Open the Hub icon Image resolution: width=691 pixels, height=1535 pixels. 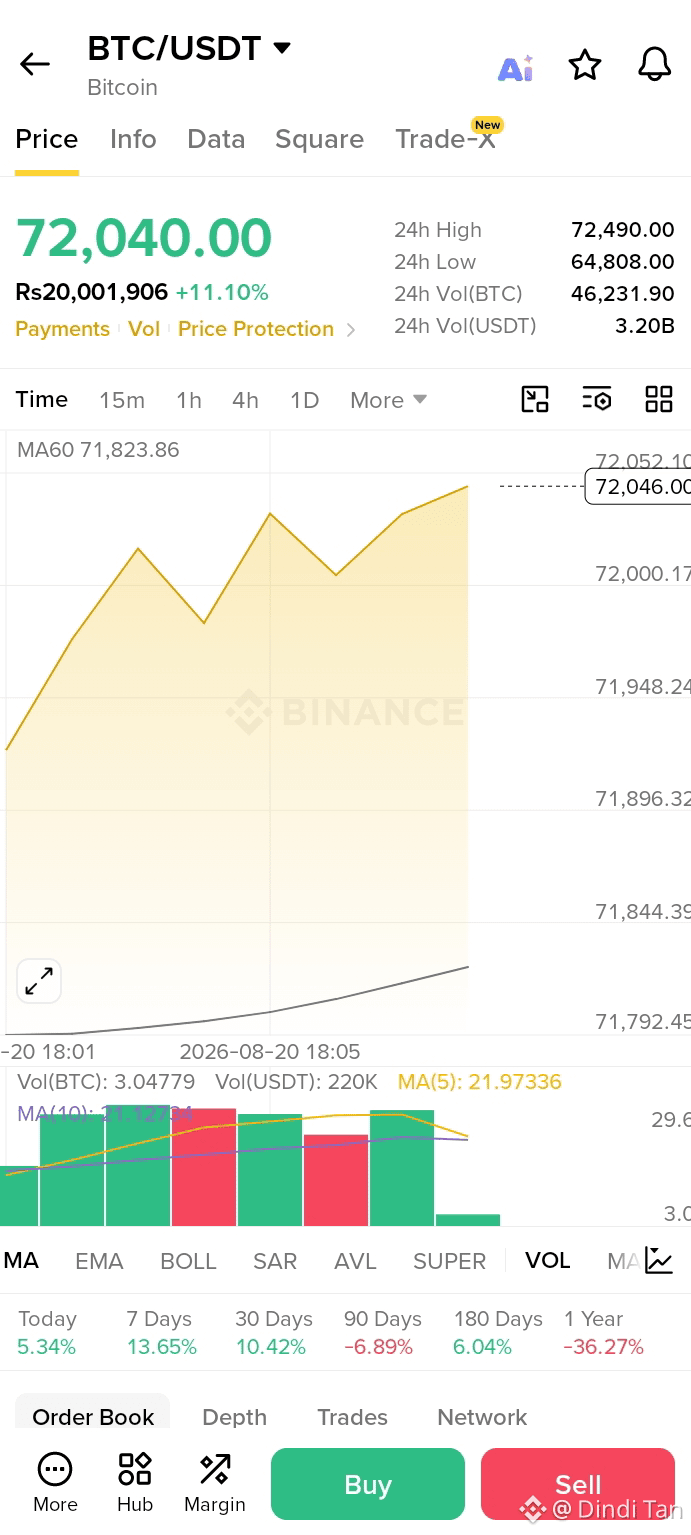click(x=135, y=1484)
